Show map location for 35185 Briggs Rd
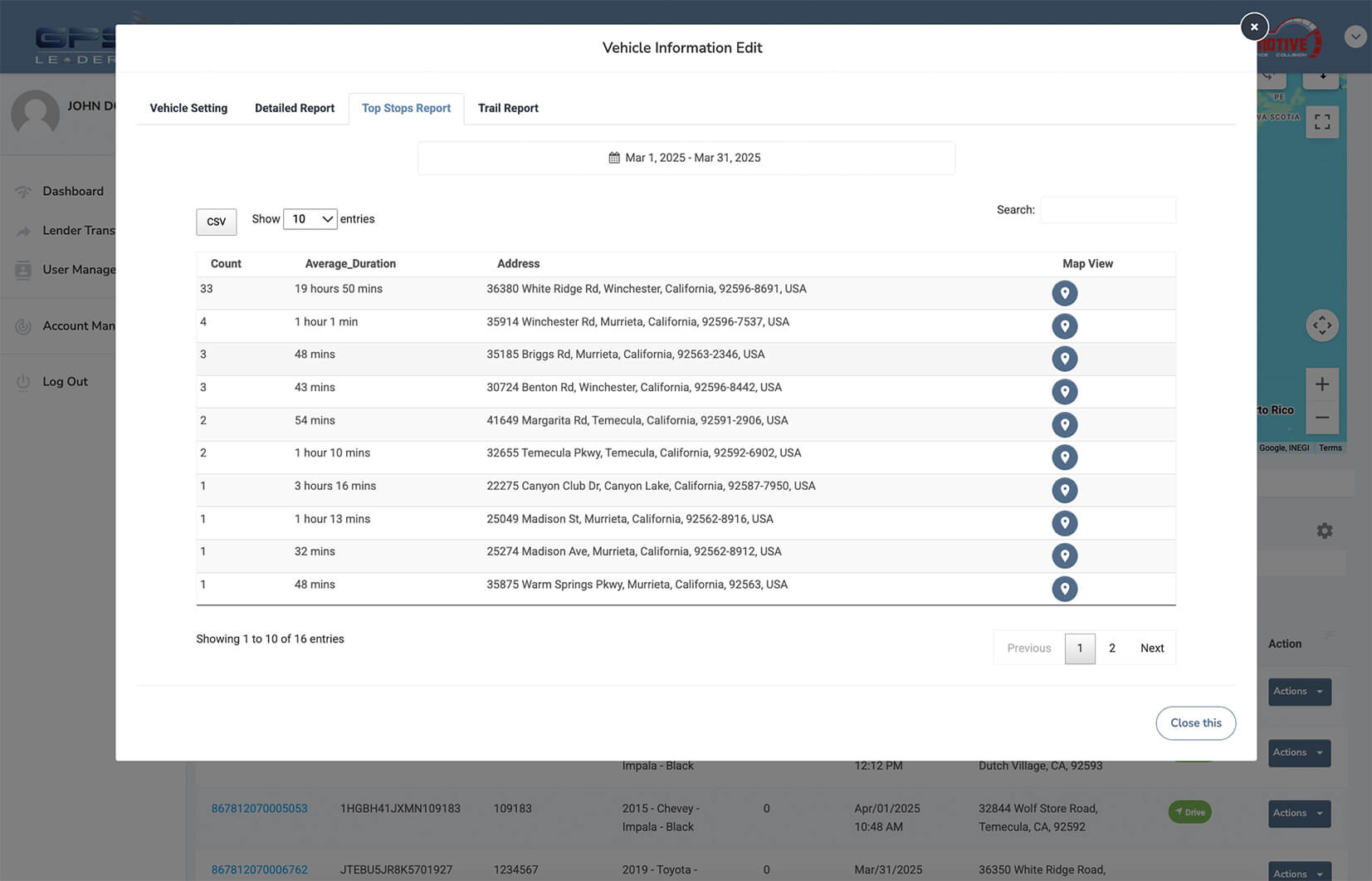1372x881 pixels. (x=1064, y=359)
